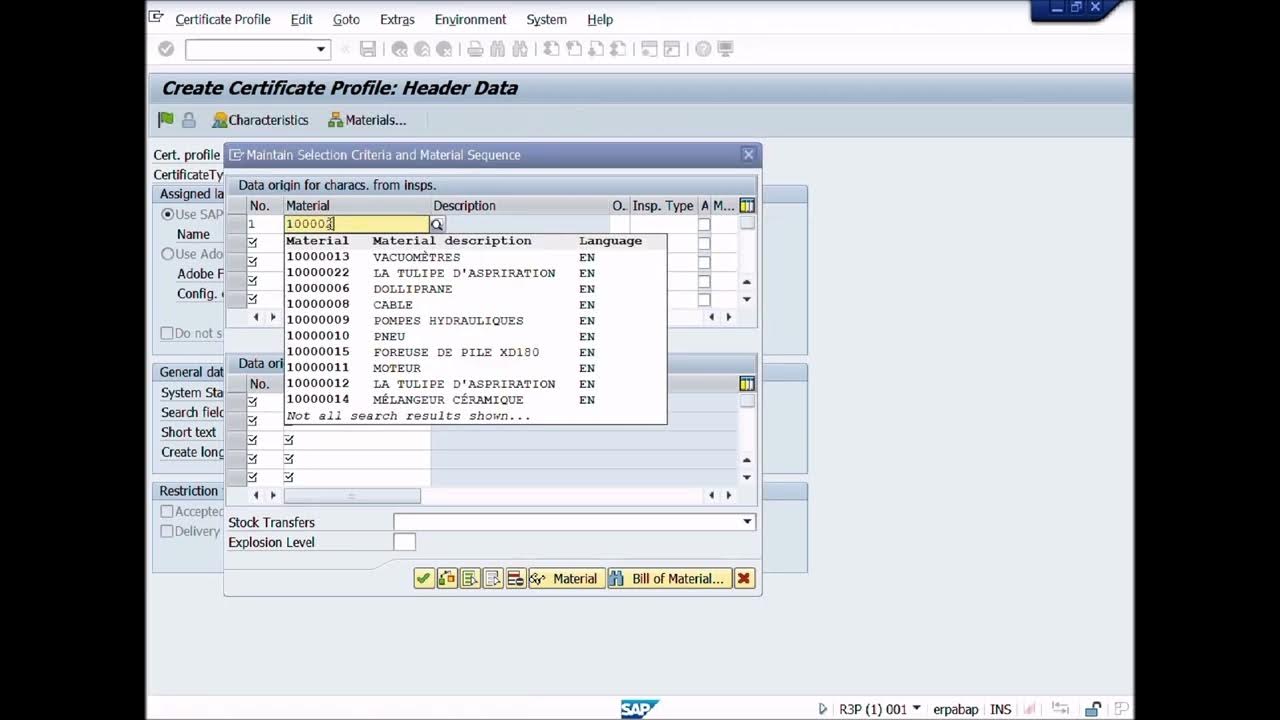This screenshot has height=720, width=1280.
Task: Select material 10000010 PNEU
Action: coord(476,337)
